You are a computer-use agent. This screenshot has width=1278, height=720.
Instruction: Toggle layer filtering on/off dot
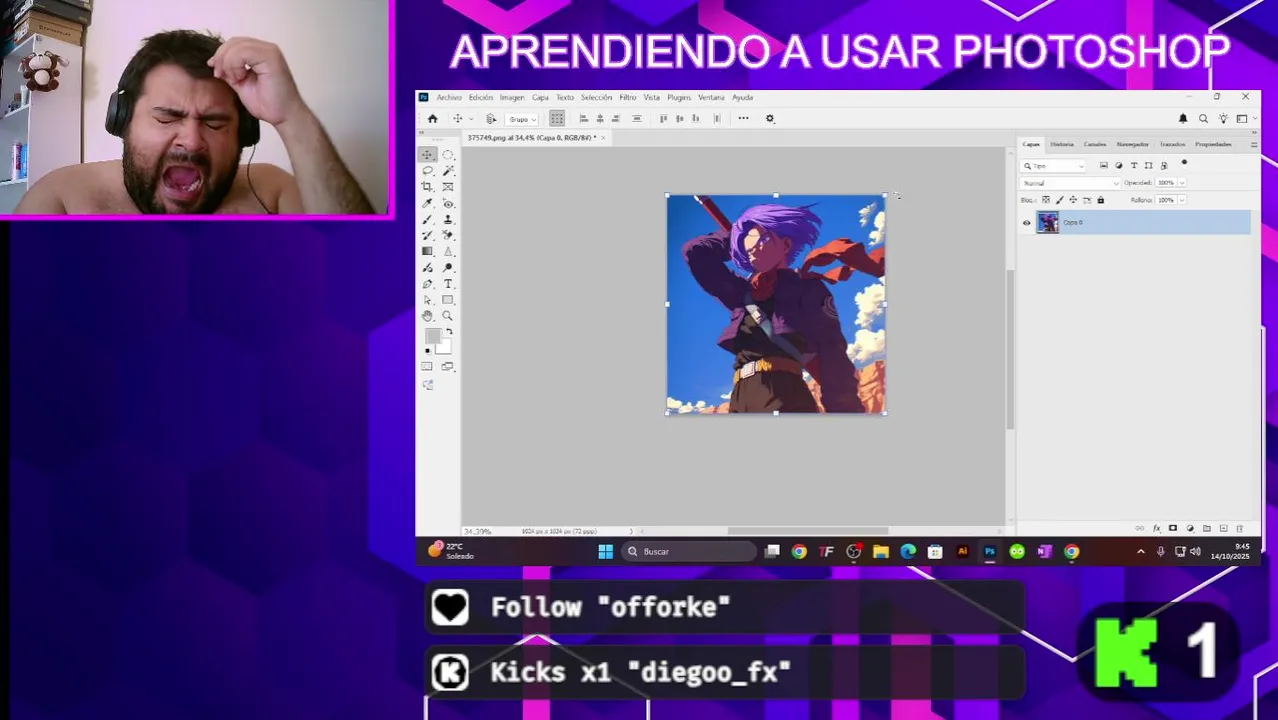[1185, 163]
